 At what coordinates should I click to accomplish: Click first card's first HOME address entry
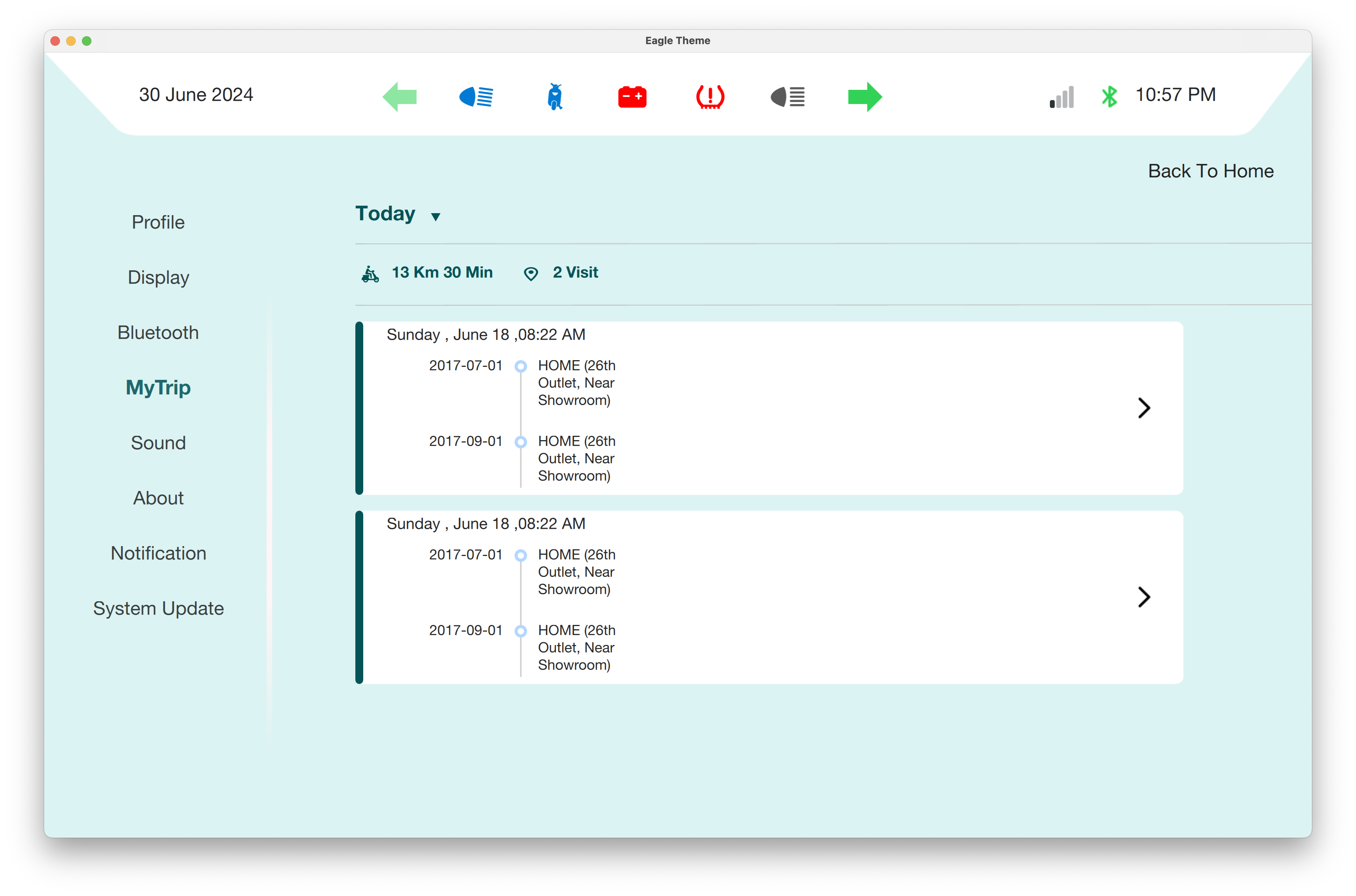coord(577,383)
